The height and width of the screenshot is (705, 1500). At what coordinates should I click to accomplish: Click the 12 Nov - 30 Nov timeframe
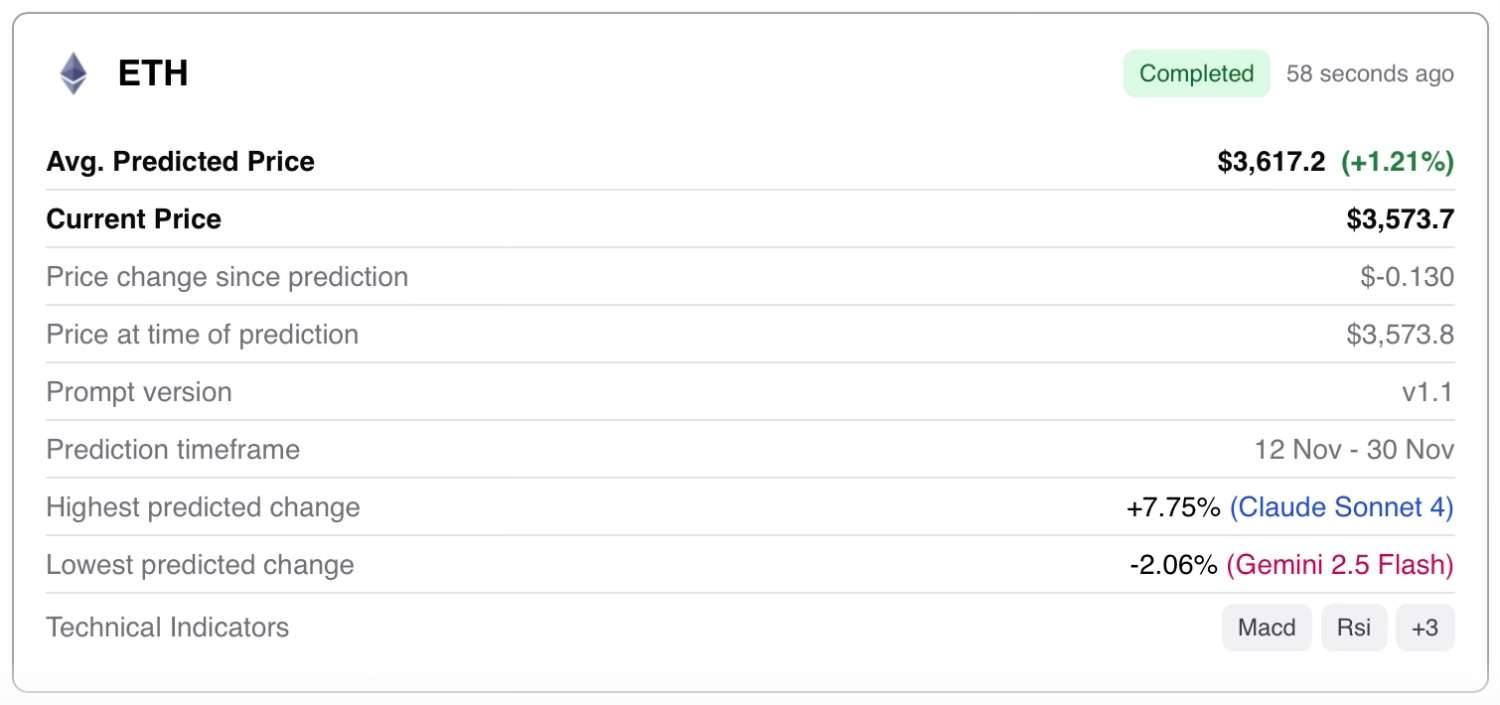[1354, 450]
